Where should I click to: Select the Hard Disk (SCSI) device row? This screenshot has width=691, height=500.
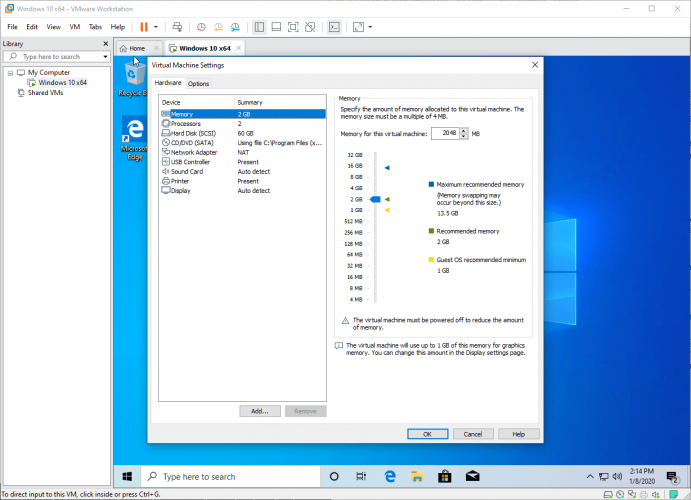(243, 133)
